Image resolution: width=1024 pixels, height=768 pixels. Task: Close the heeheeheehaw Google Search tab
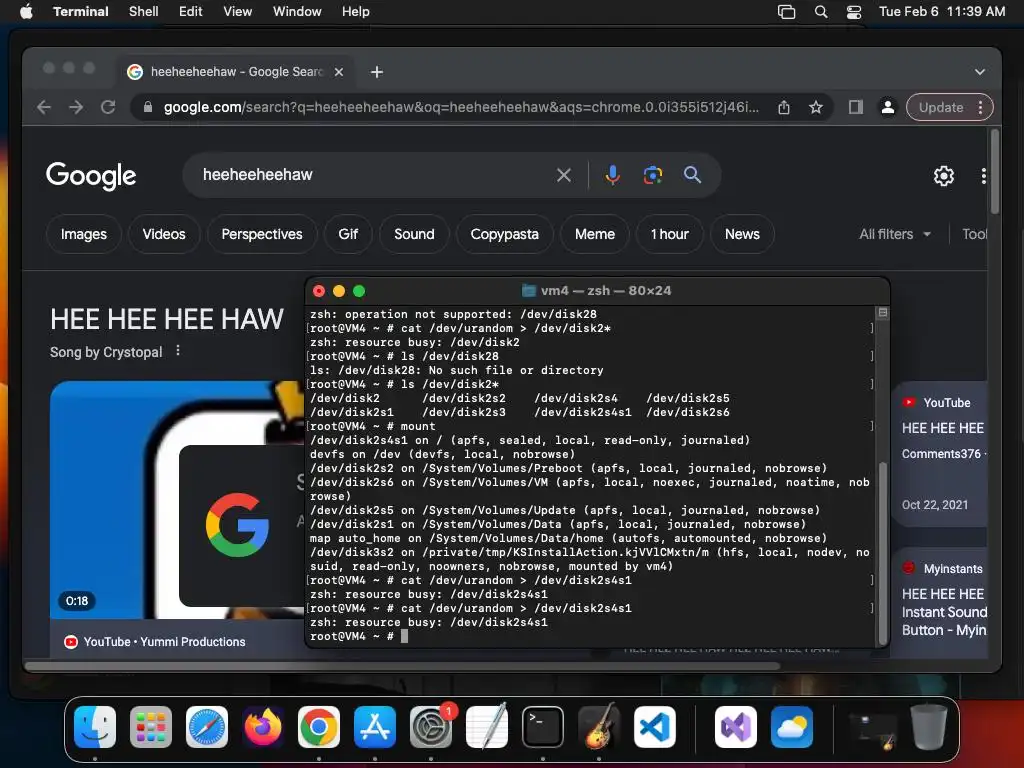[339, 72]
